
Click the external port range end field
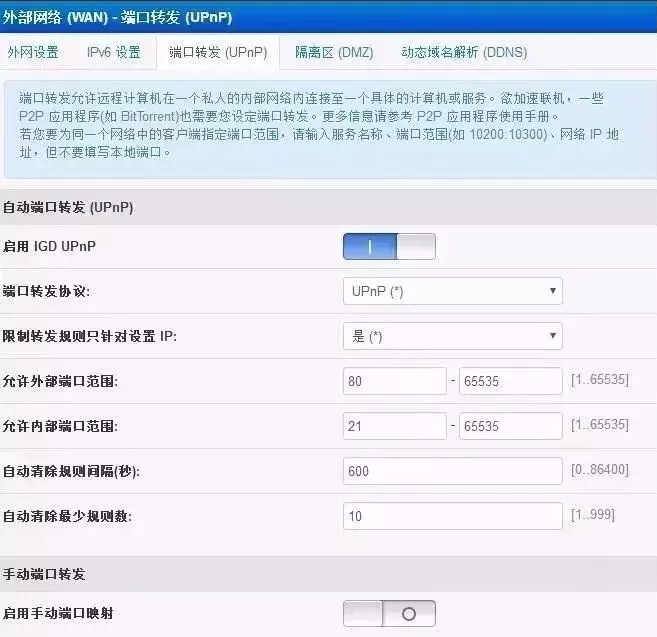pyautogui.click(x=511, y=381)
